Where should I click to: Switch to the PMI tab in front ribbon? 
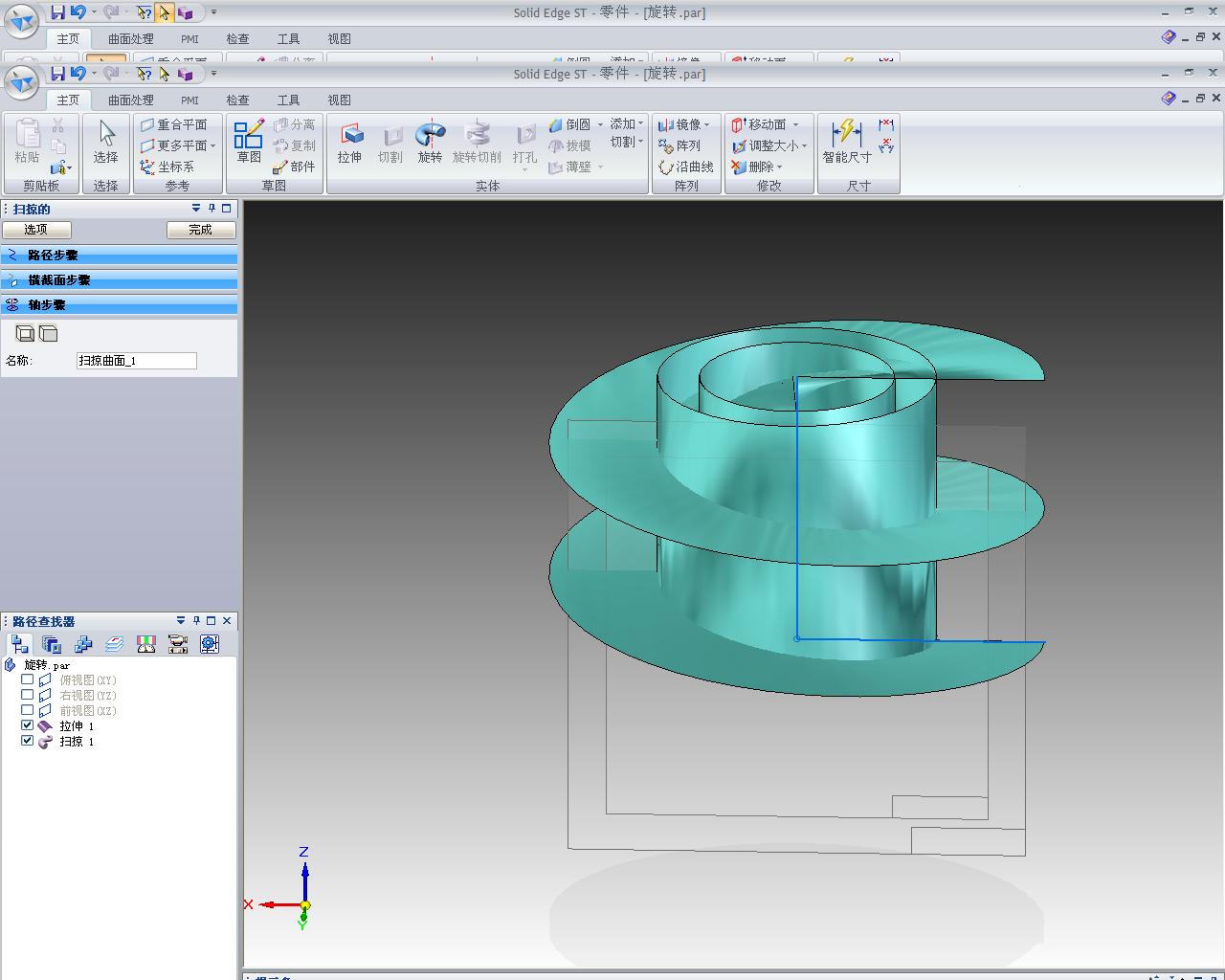coord(189,100)
